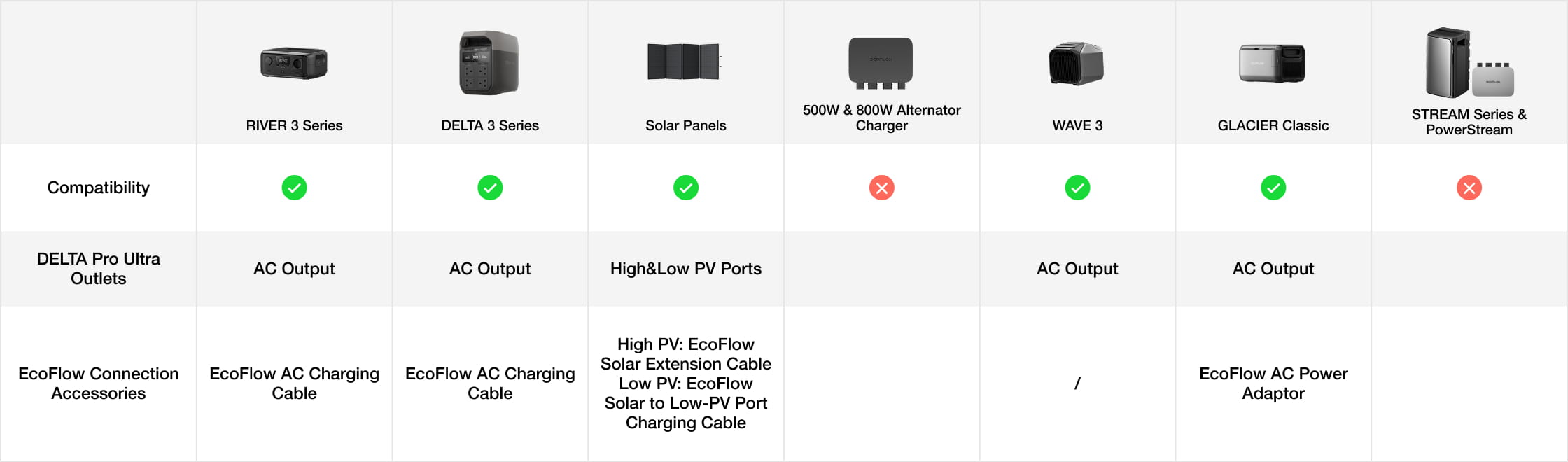This screenshot has height=462, width=1568.
Task: Click the Solar Panels product image
Action: (x=685, y=62)
